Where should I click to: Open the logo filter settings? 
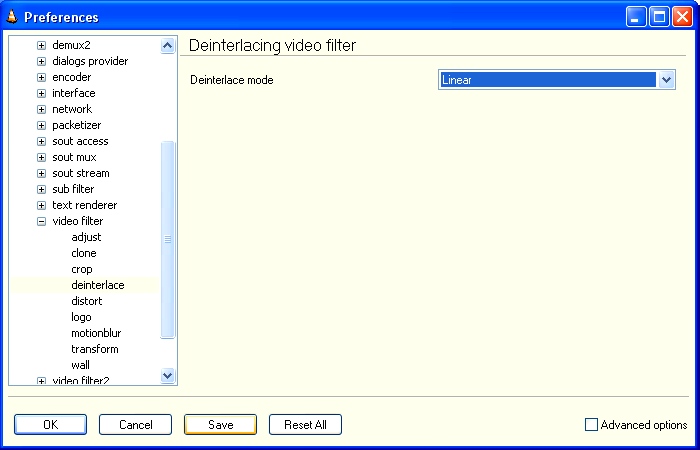click(81, 317)
